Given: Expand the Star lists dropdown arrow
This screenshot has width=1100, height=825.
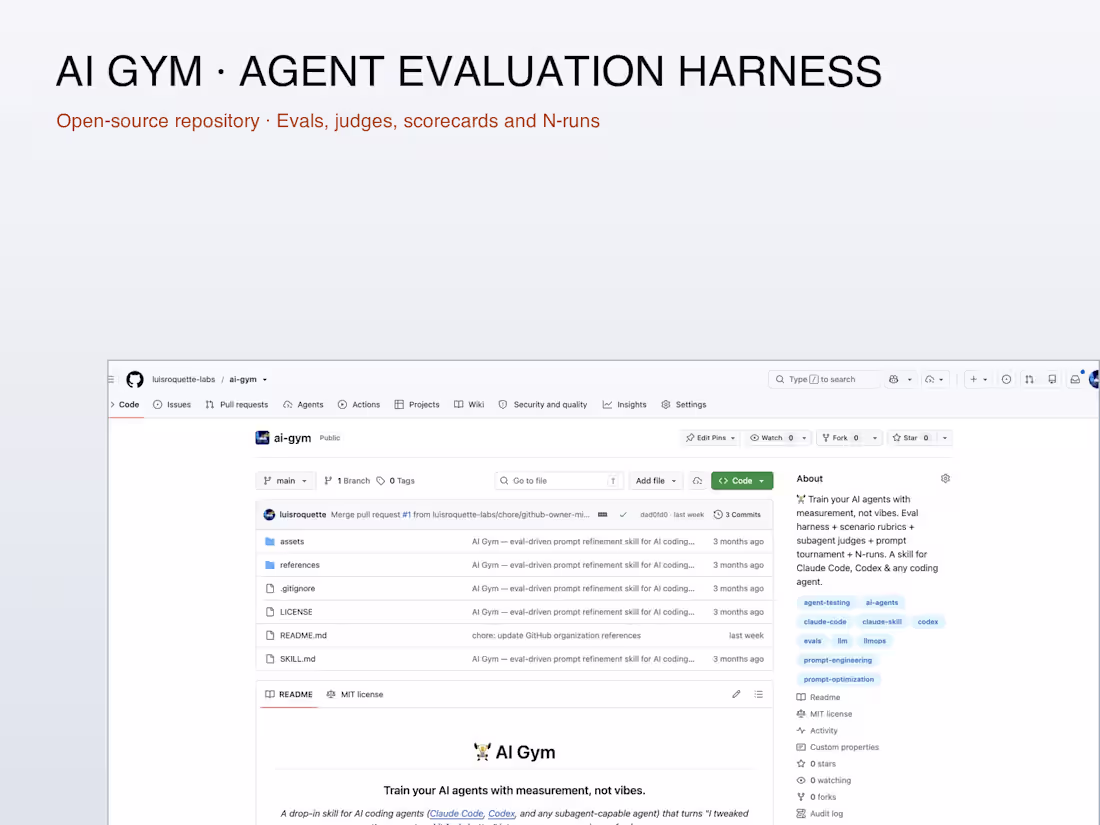Looking at the screenshot, I should (x=944, y=438).
